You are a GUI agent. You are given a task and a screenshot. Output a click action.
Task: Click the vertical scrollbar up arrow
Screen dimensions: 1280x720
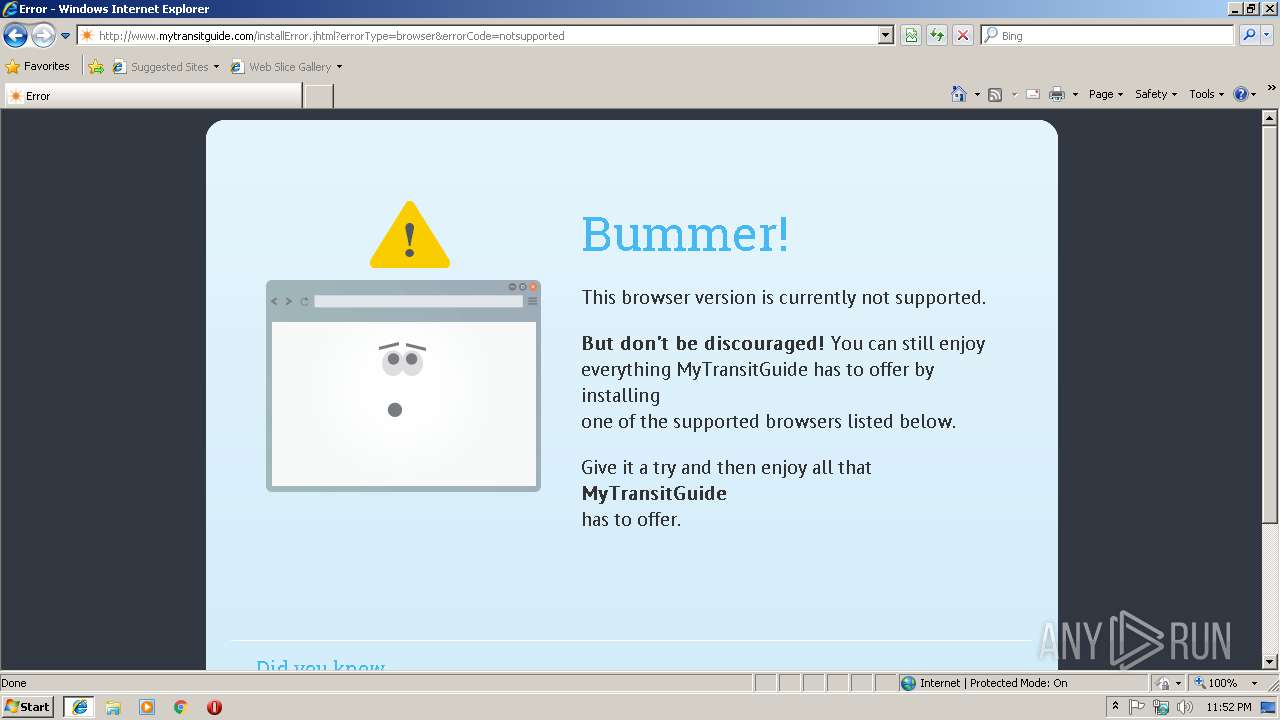click(1270, 118)
